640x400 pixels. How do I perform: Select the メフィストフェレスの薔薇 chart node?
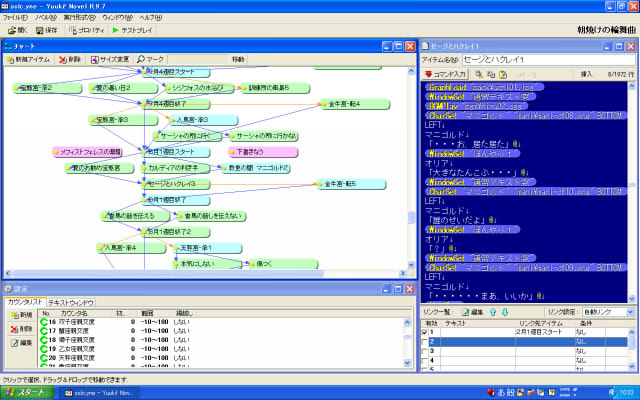tap(87, 152)
